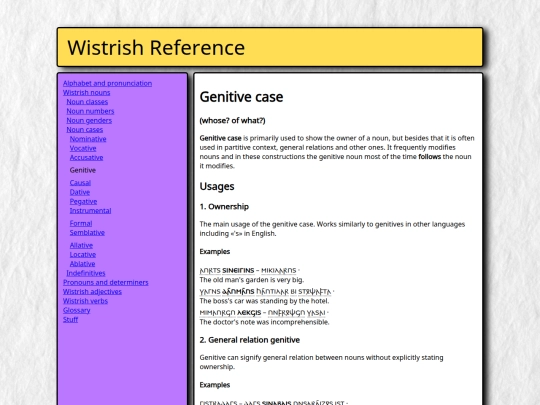Open the Formal case page
Image resolution: width=540 pixels, height=405 pixels.
(x=81, y=224)
